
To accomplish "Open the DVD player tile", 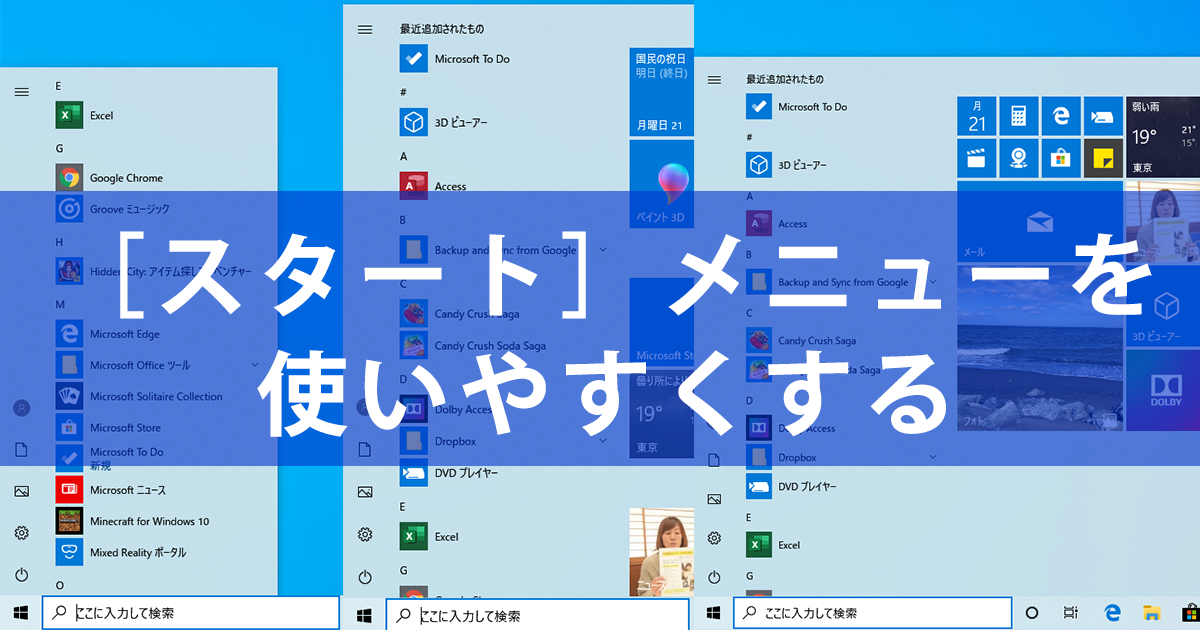I will coord(1102,116).
